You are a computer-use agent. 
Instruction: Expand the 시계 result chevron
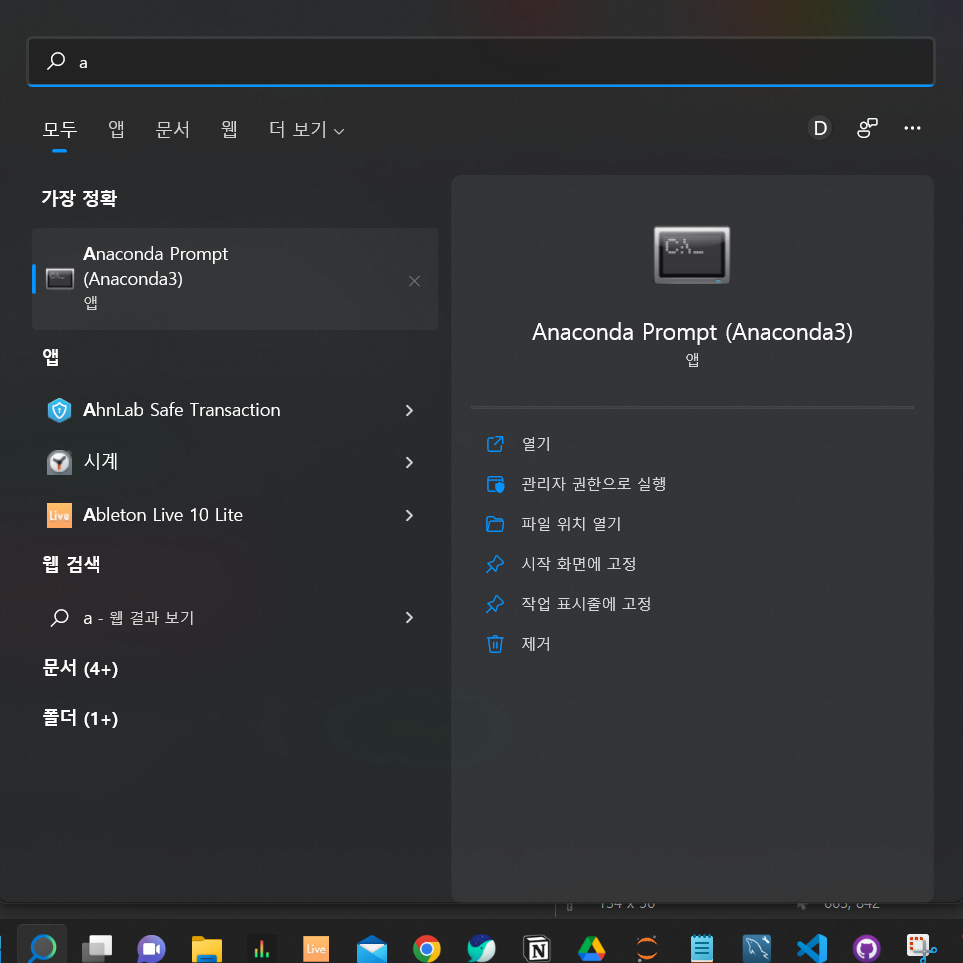click(x=410, y=462)
